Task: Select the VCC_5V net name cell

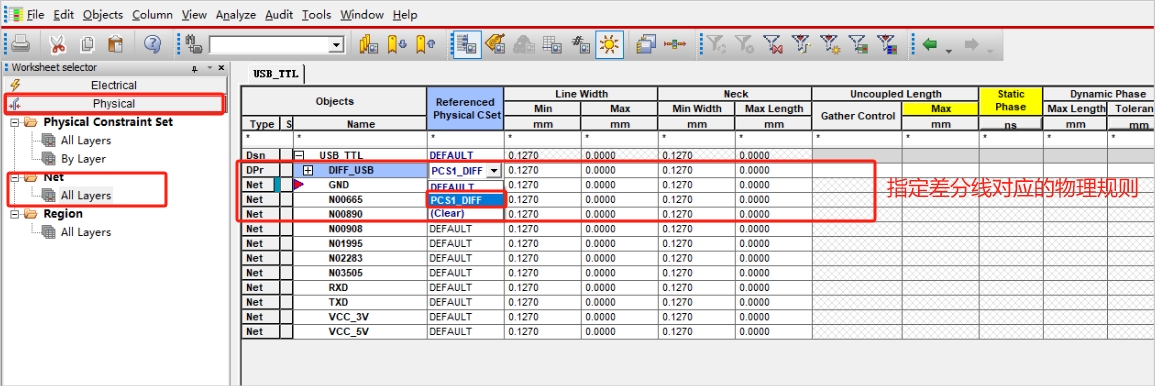Action: [360, 331]
